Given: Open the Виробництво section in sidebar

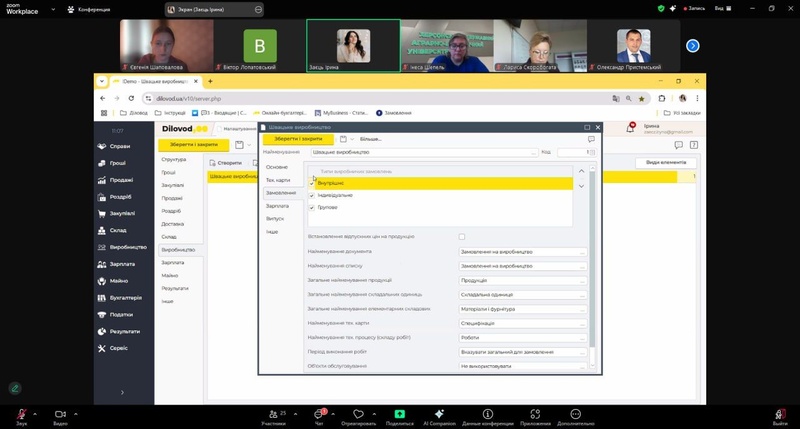Looking at the screenshot, I should (127, 246).
